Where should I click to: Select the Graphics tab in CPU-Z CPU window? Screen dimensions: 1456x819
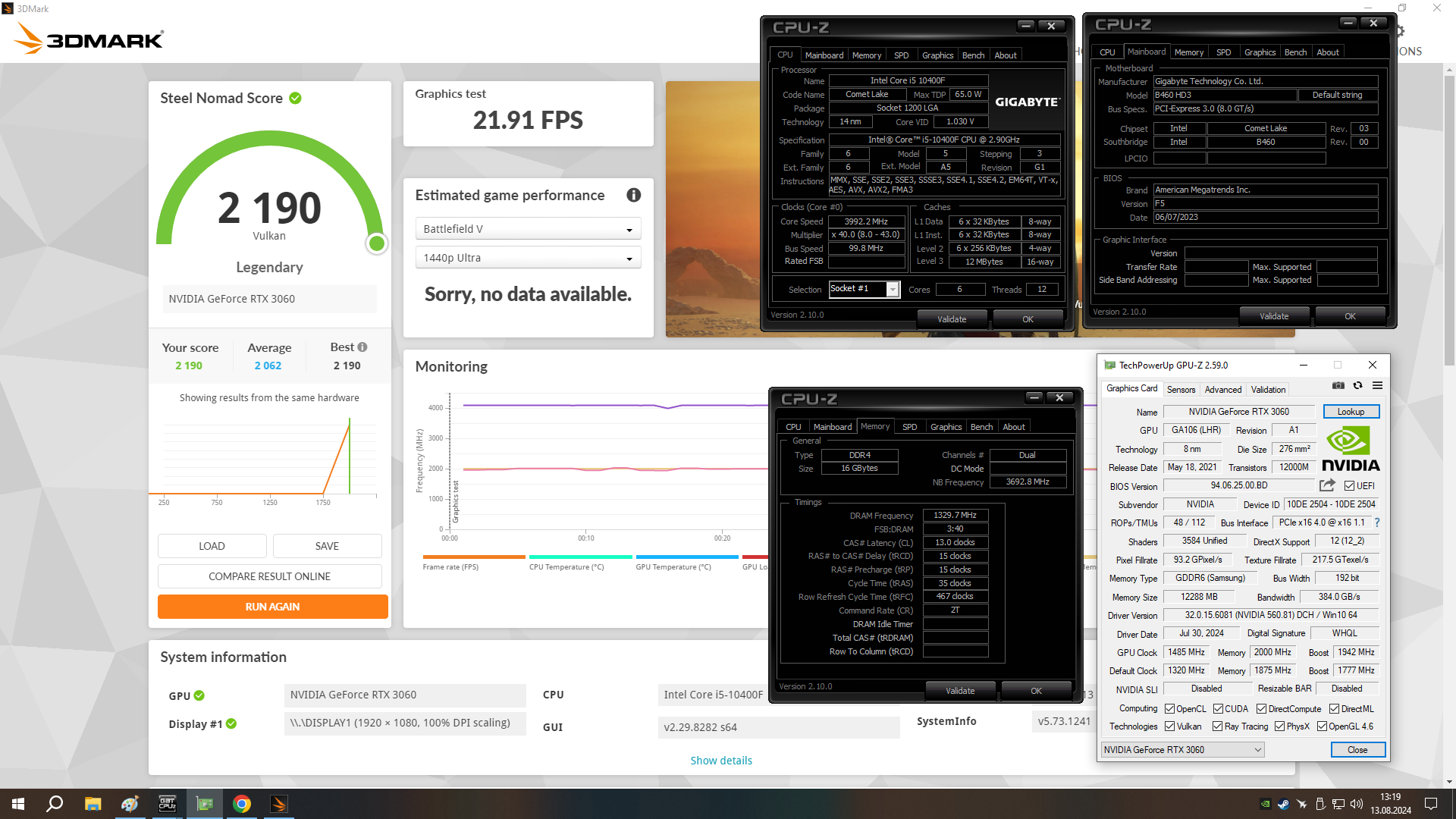pos(937,55)
